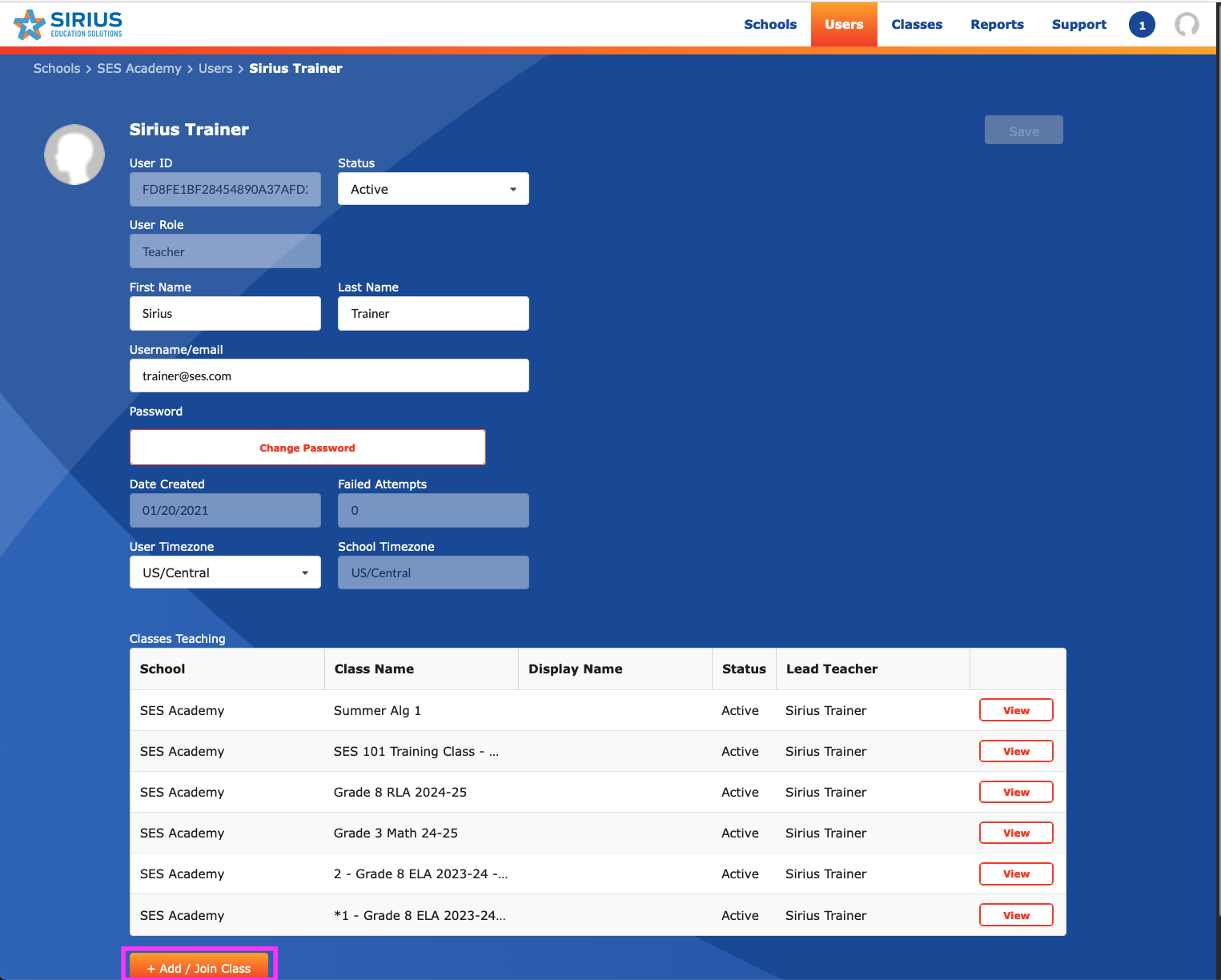This screenshot has width=1221, height=980.
Task: Open the Support menu
Action: [1078, 25]
